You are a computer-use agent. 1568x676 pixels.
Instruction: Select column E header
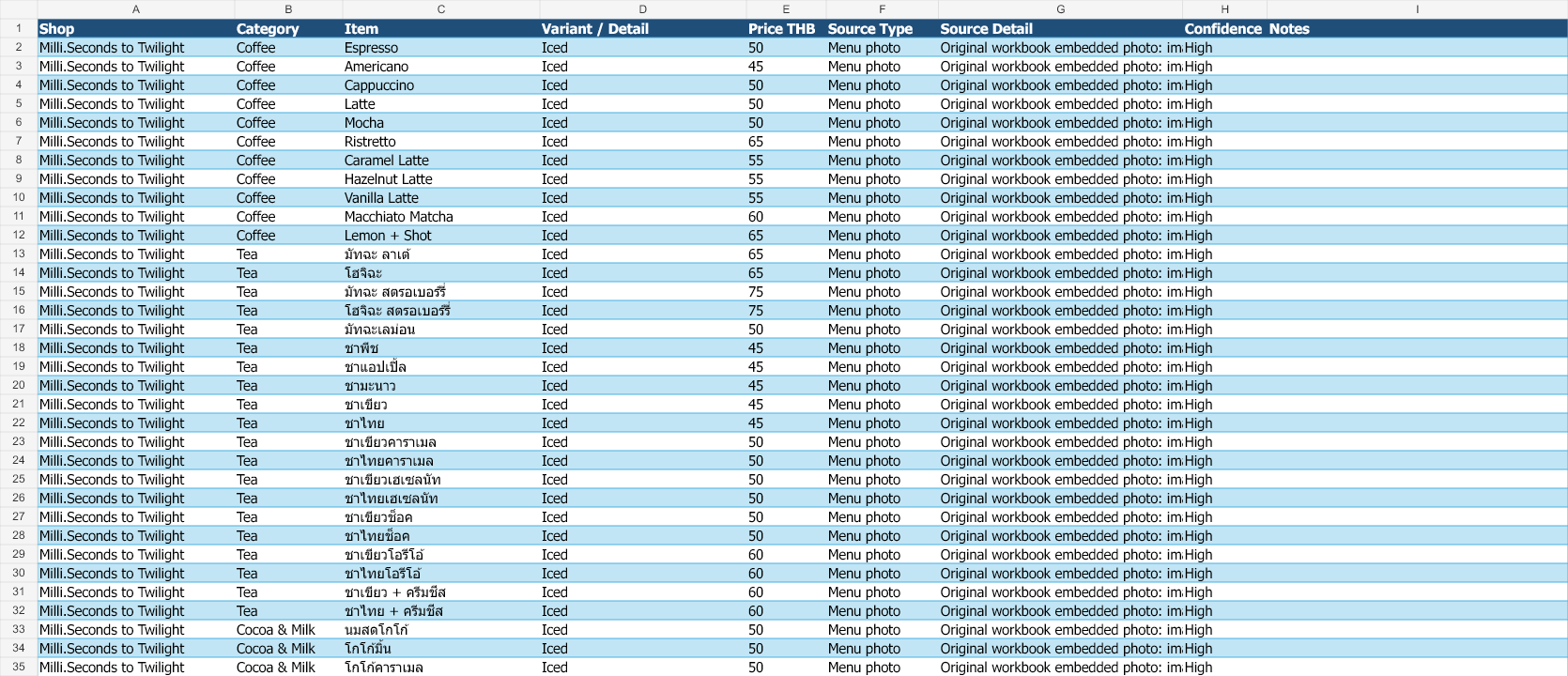click(x=786, y=9)
